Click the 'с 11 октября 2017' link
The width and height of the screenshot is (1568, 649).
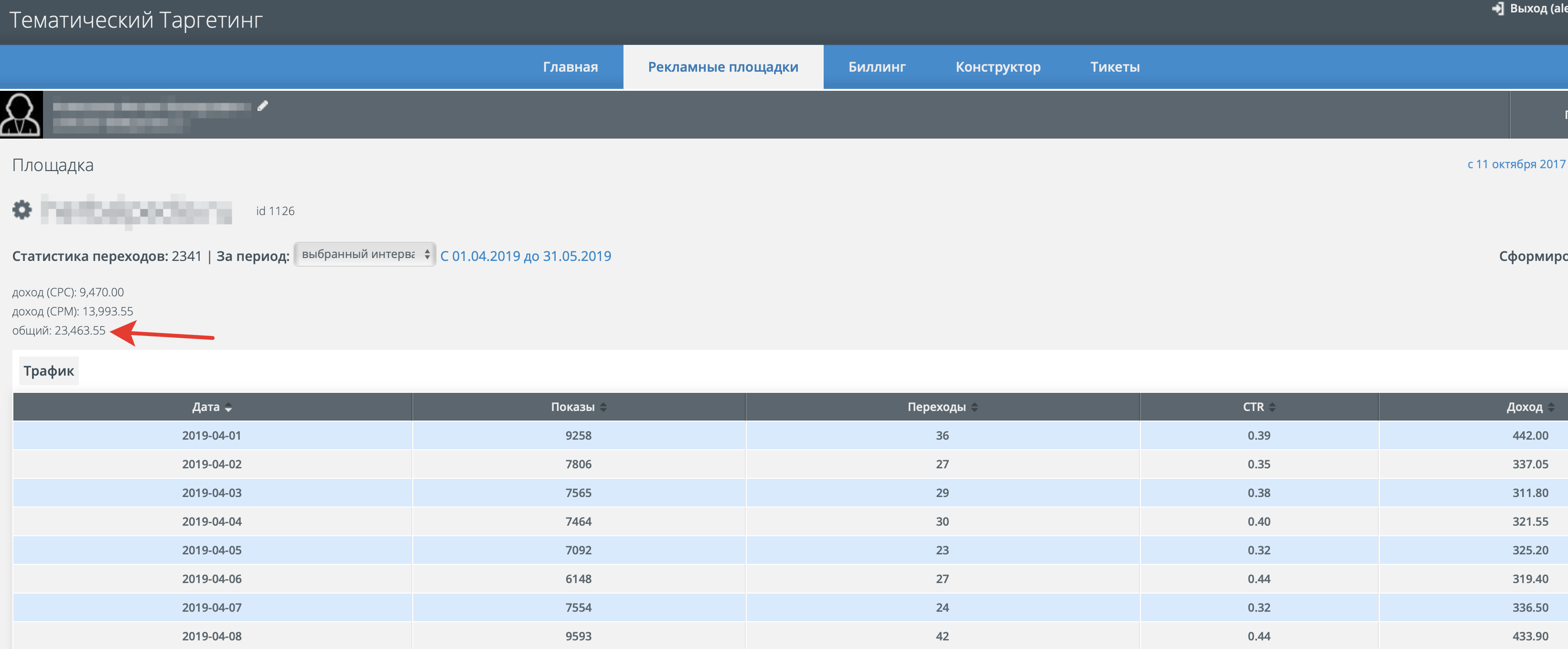coord(1515,164)
